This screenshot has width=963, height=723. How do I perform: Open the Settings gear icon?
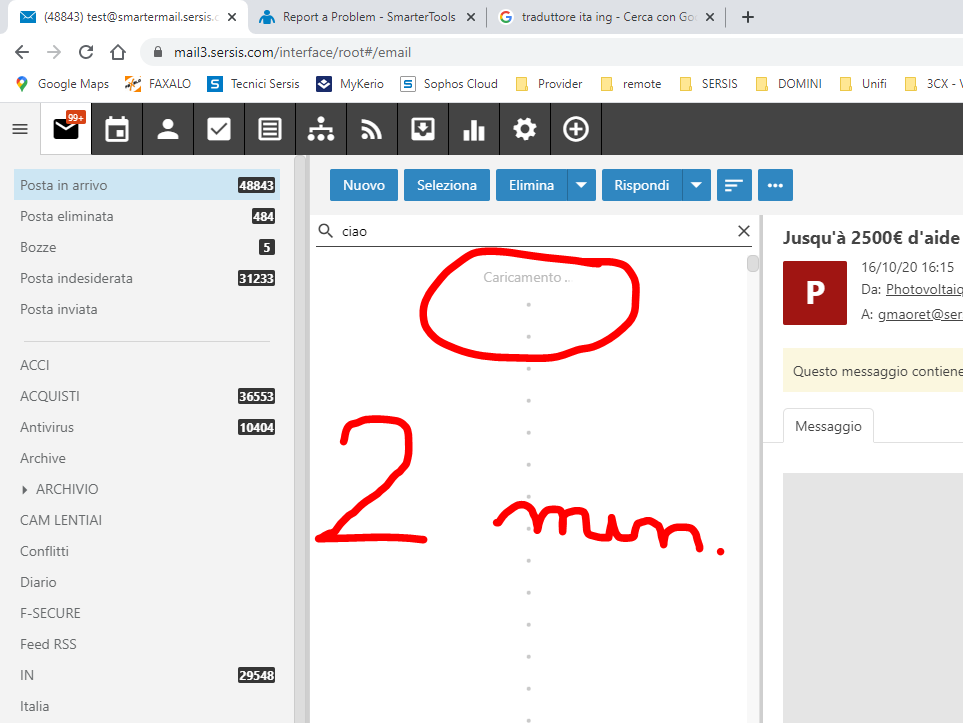coord(525,129)
